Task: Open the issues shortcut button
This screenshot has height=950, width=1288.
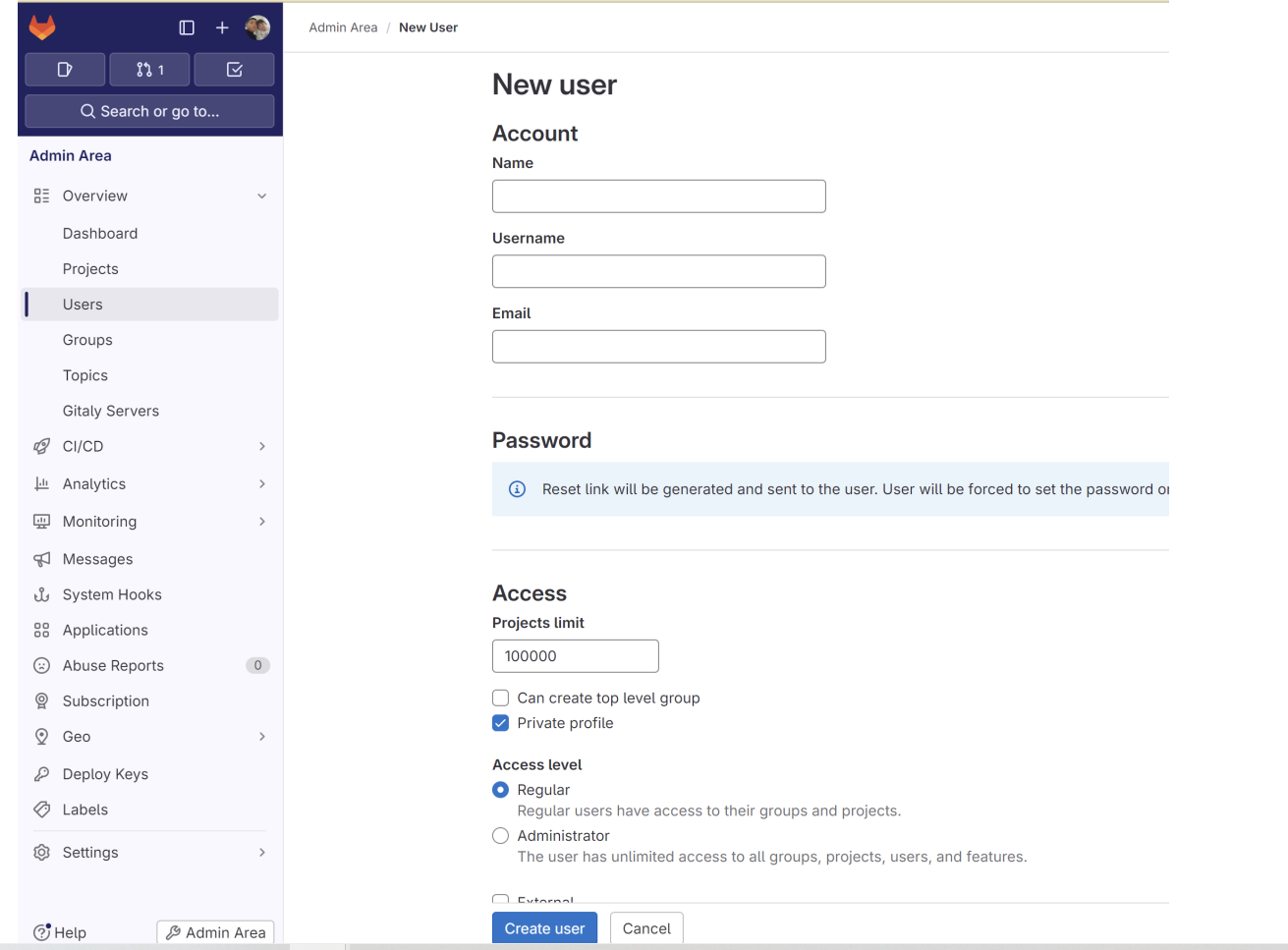Action: 65,70
